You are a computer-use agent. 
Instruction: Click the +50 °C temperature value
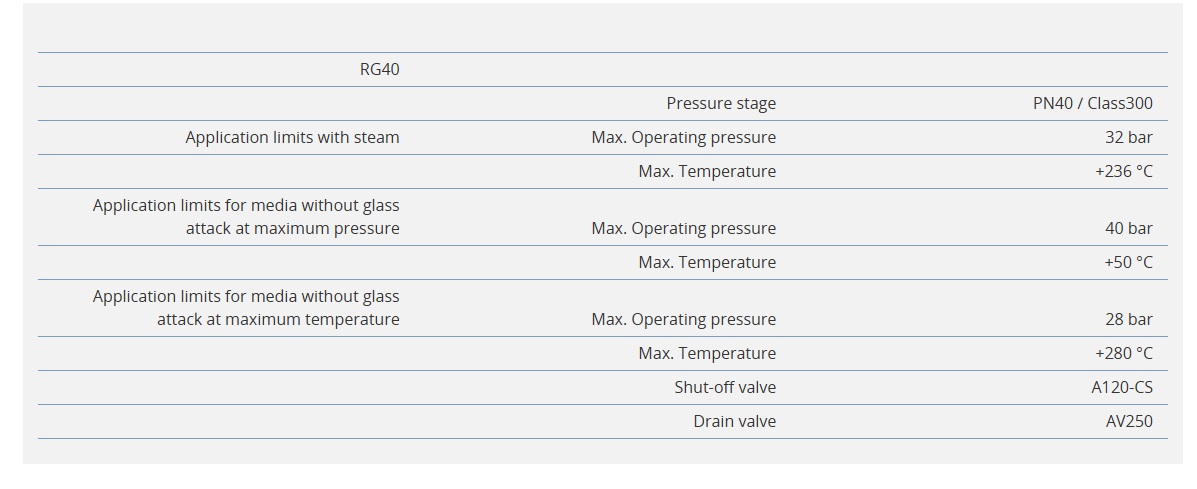[1128, 262]
